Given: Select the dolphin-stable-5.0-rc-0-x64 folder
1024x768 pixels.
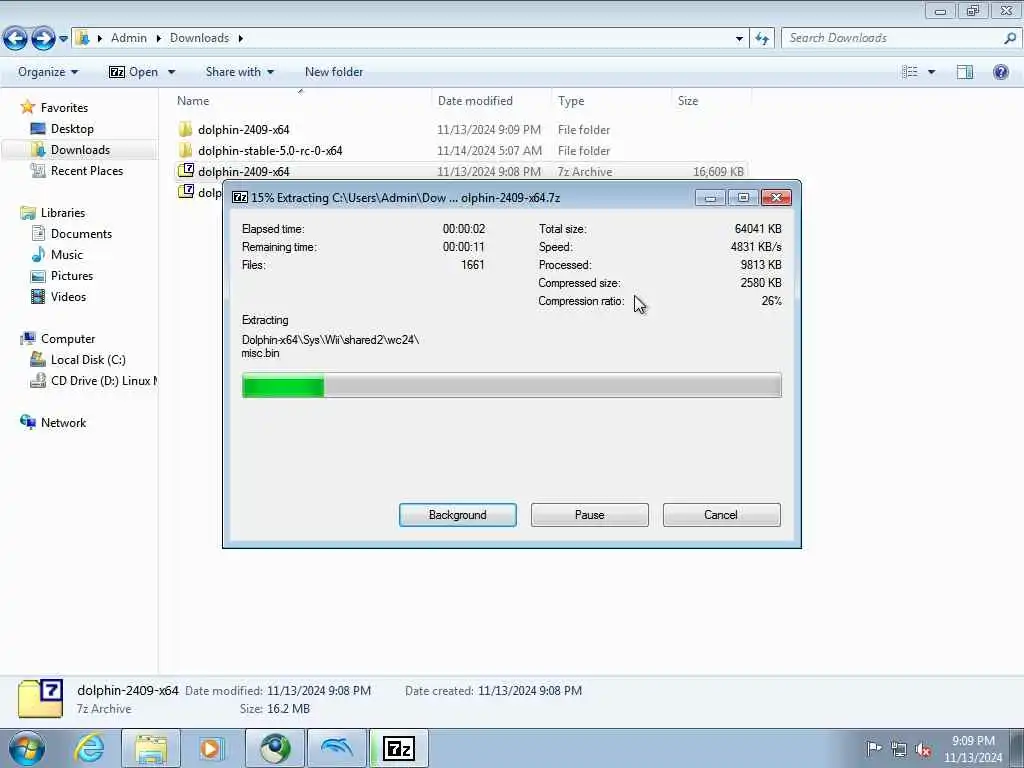Looking at the screenshot, I should tap(461, 150).
